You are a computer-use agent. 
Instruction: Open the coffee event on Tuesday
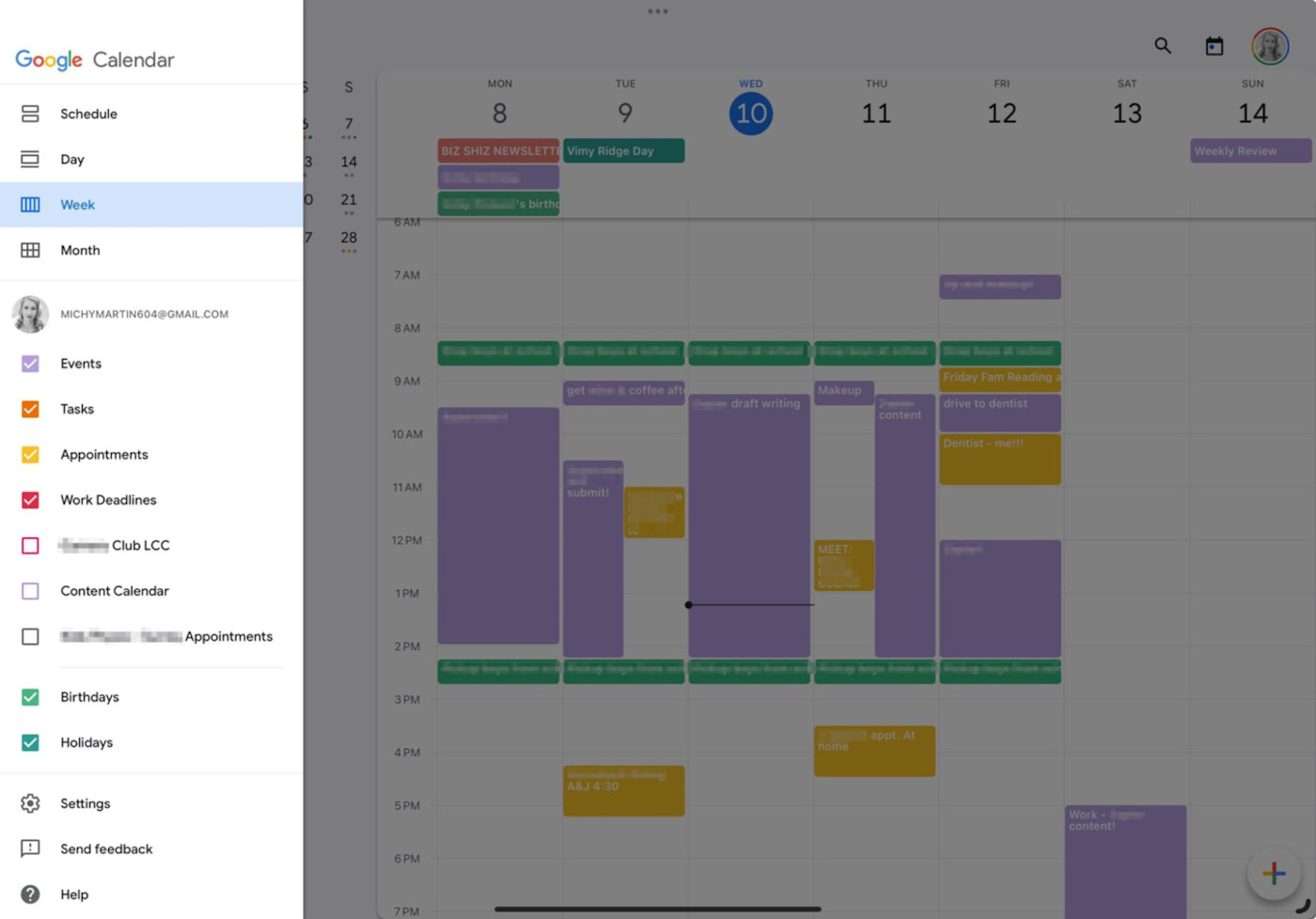[x=624, y=392]
